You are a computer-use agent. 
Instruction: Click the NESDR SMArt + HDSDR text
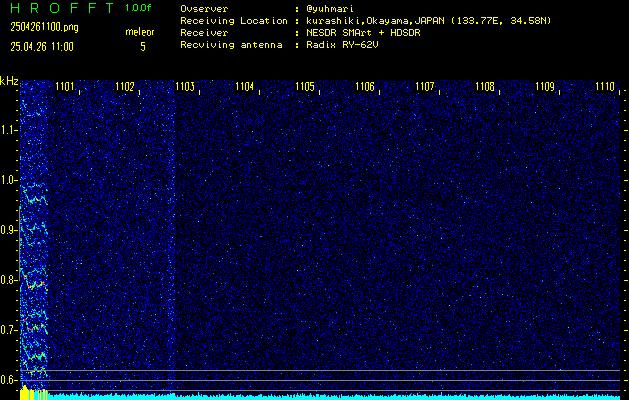363,33
